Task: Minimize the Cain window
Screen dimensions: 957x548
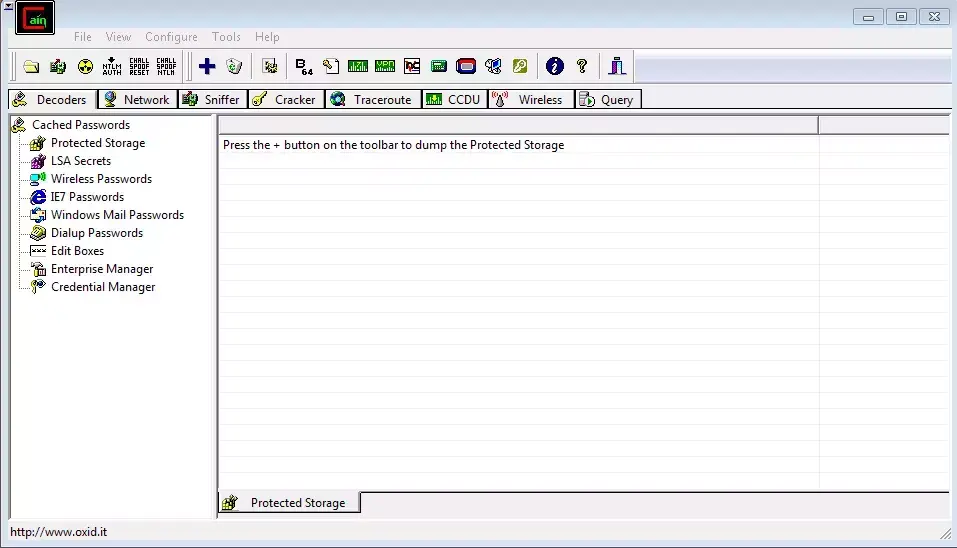Action: point(869,17)
